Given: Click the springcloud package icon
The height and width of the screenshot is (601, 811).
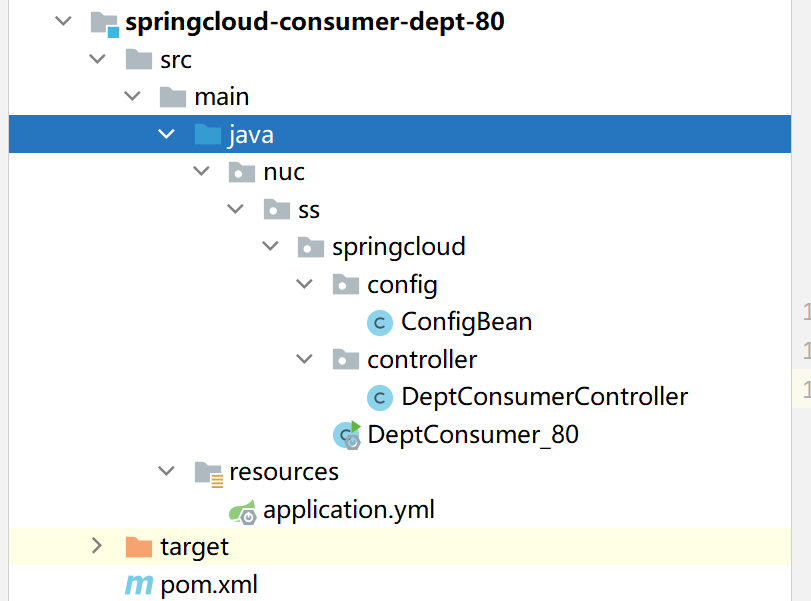Looking at the screenshot, I should click(311, 247).
